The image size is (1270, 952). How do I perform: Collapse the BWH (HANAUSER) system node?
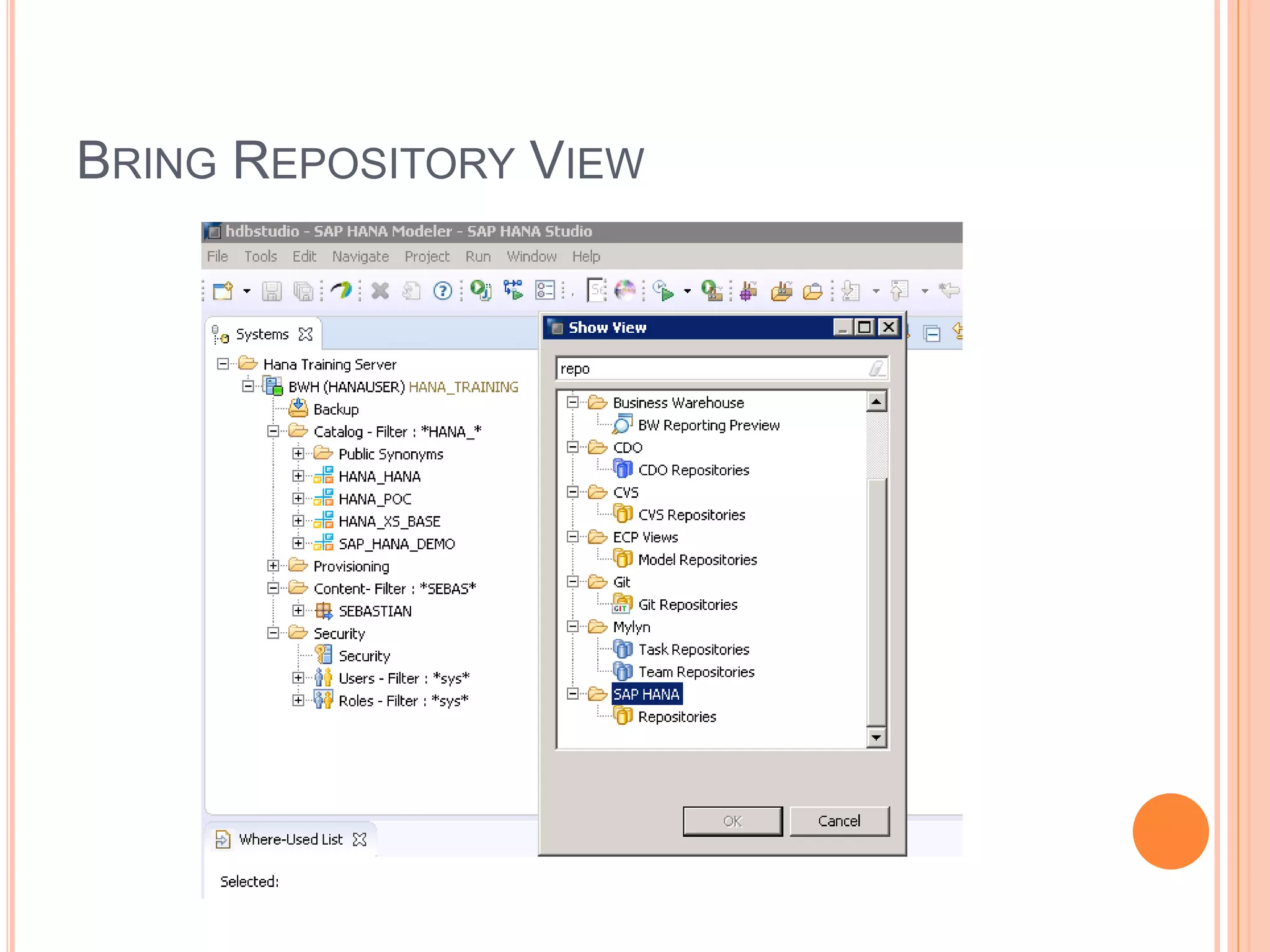[x=248, y=386]
